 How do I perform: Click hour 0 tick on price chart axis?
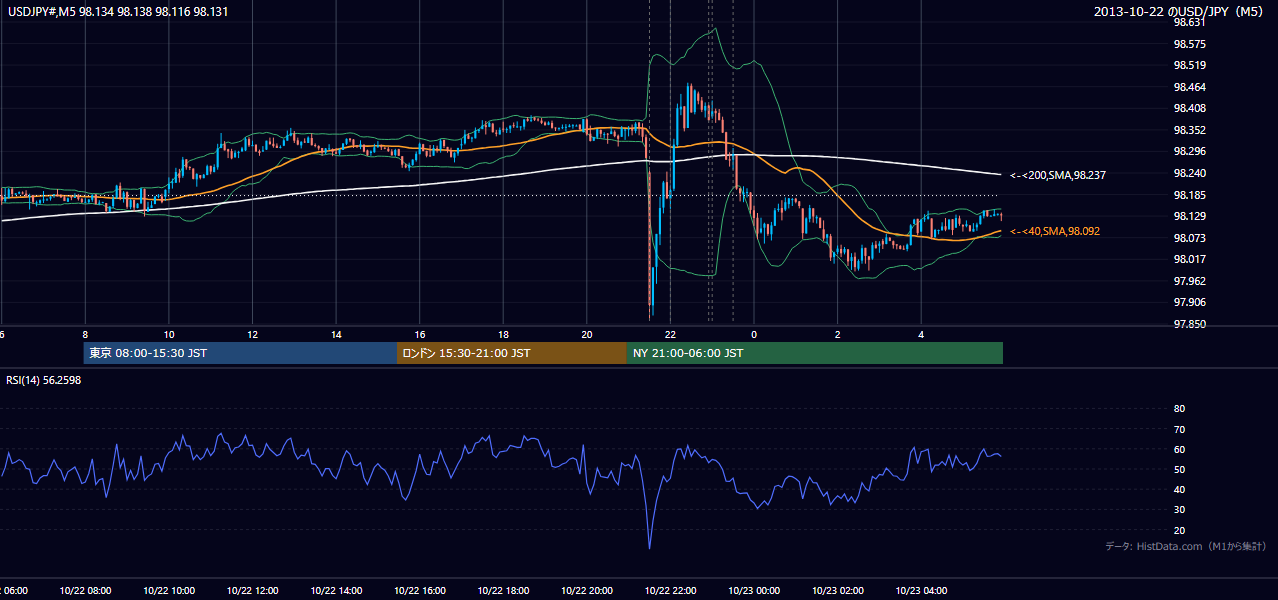tap(754, 334)
